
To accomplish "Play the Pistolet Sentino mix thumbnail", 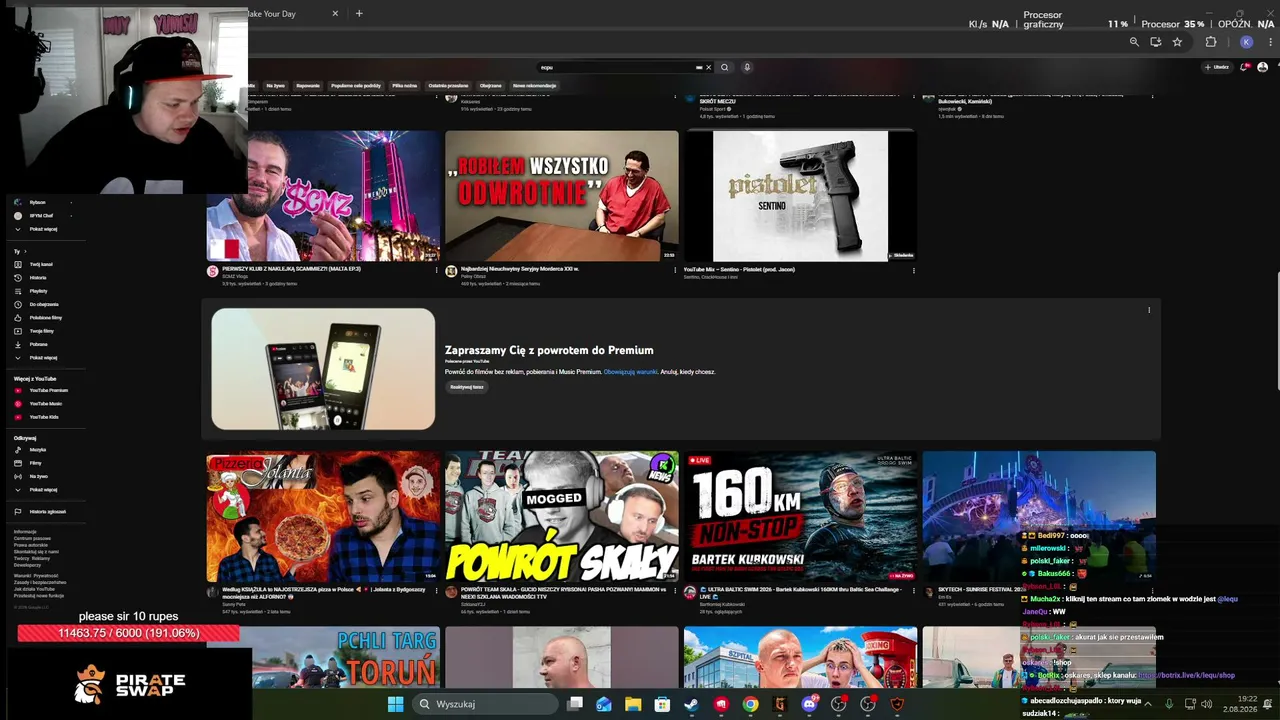I will [x=800, y=196].
